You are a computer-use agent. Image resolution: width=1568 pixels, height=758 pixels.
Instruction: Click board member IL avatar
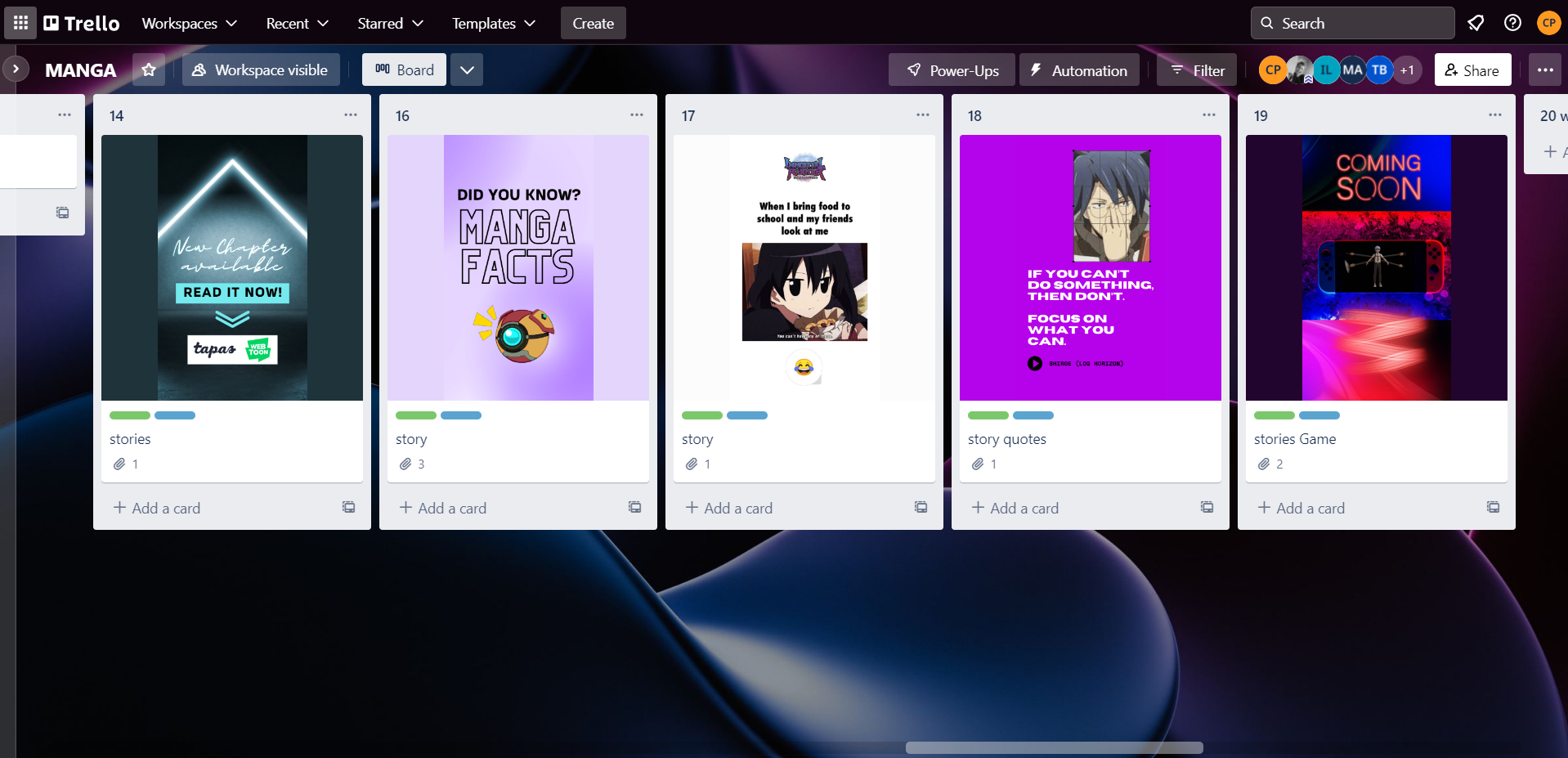[x=1326, y=70]
